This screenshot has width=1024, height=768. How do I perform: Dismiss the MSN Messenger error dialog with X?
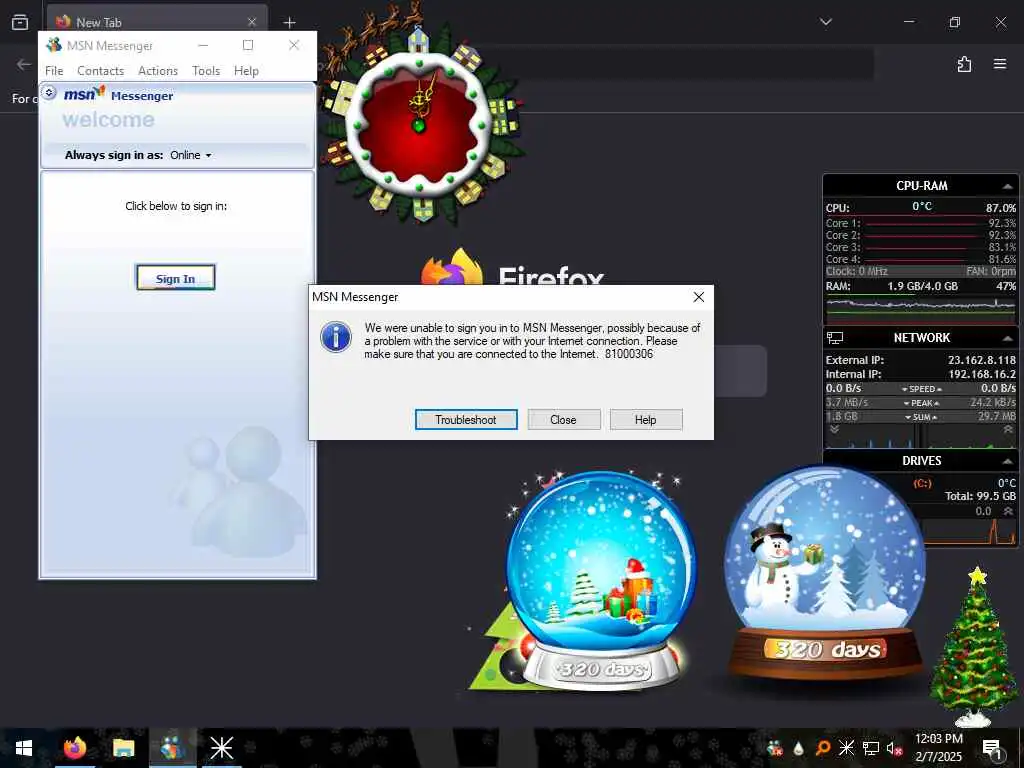pyautogui.click(x=698, y=297)
